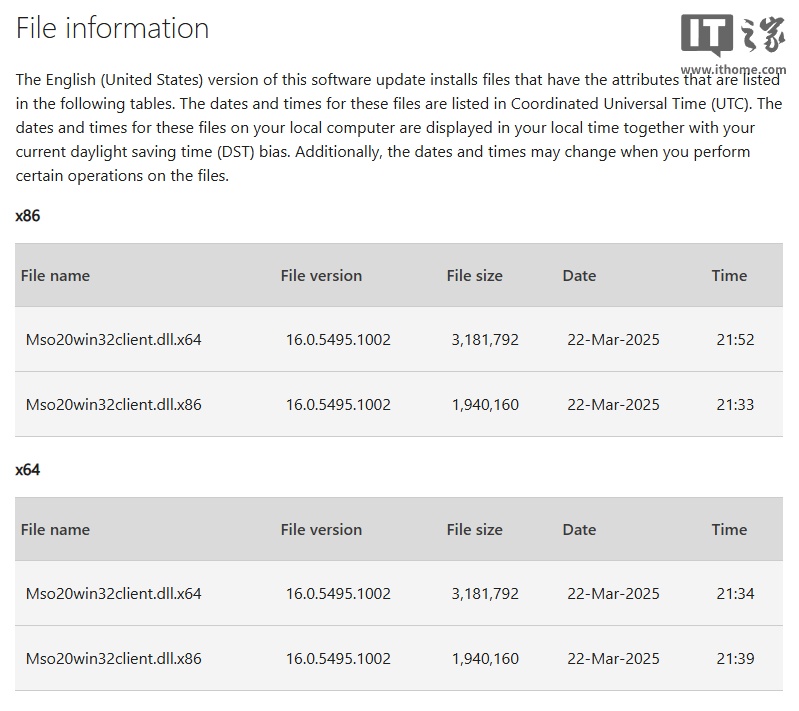The image size is (799, 711).
Task: Click the x86 section heading
Action: pos(28,215)
